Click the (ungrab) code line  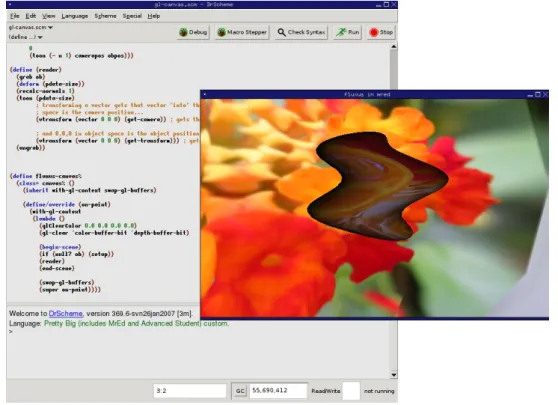[31, 148]
